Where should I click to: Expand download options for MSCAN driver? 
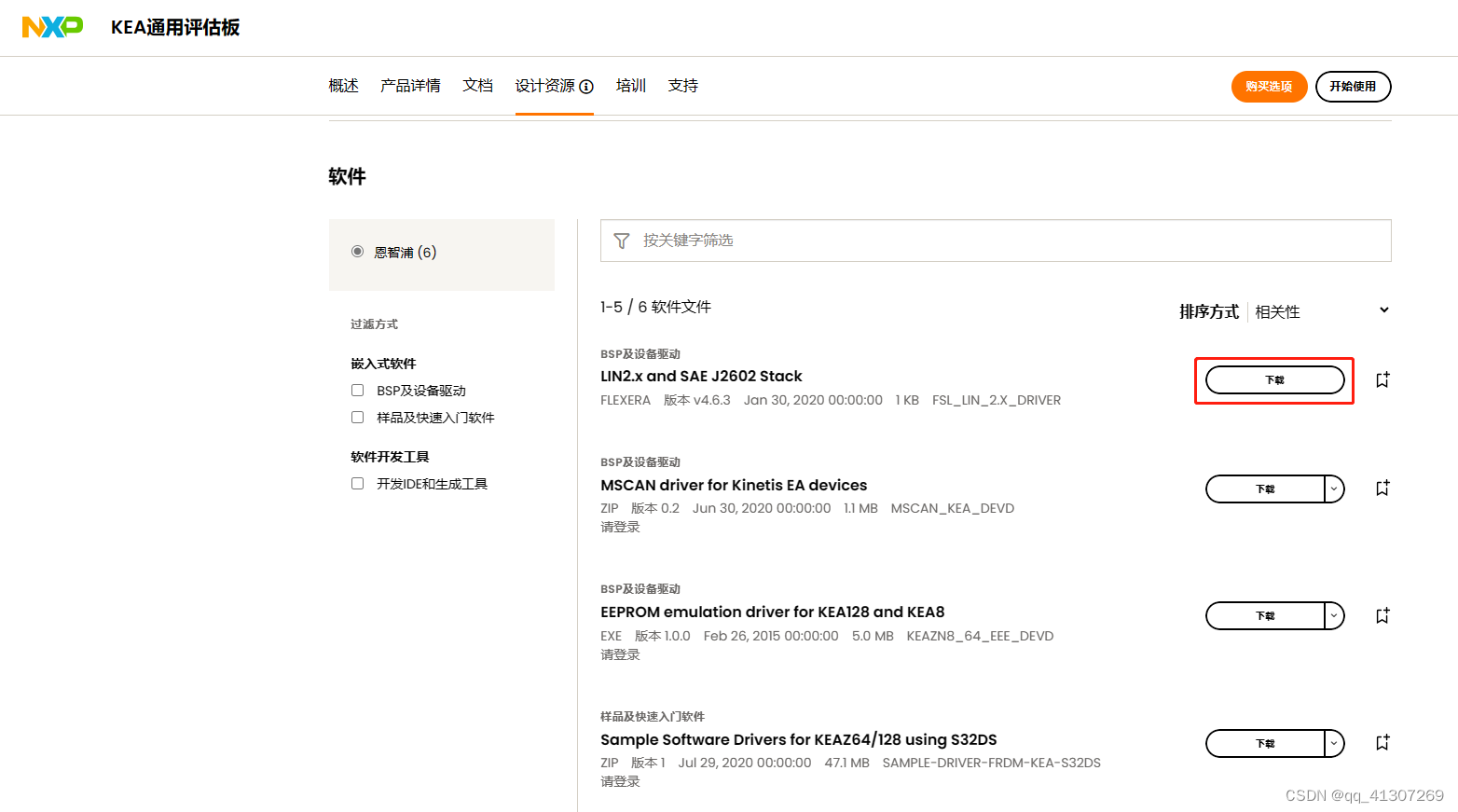(x=1334, y=488)
